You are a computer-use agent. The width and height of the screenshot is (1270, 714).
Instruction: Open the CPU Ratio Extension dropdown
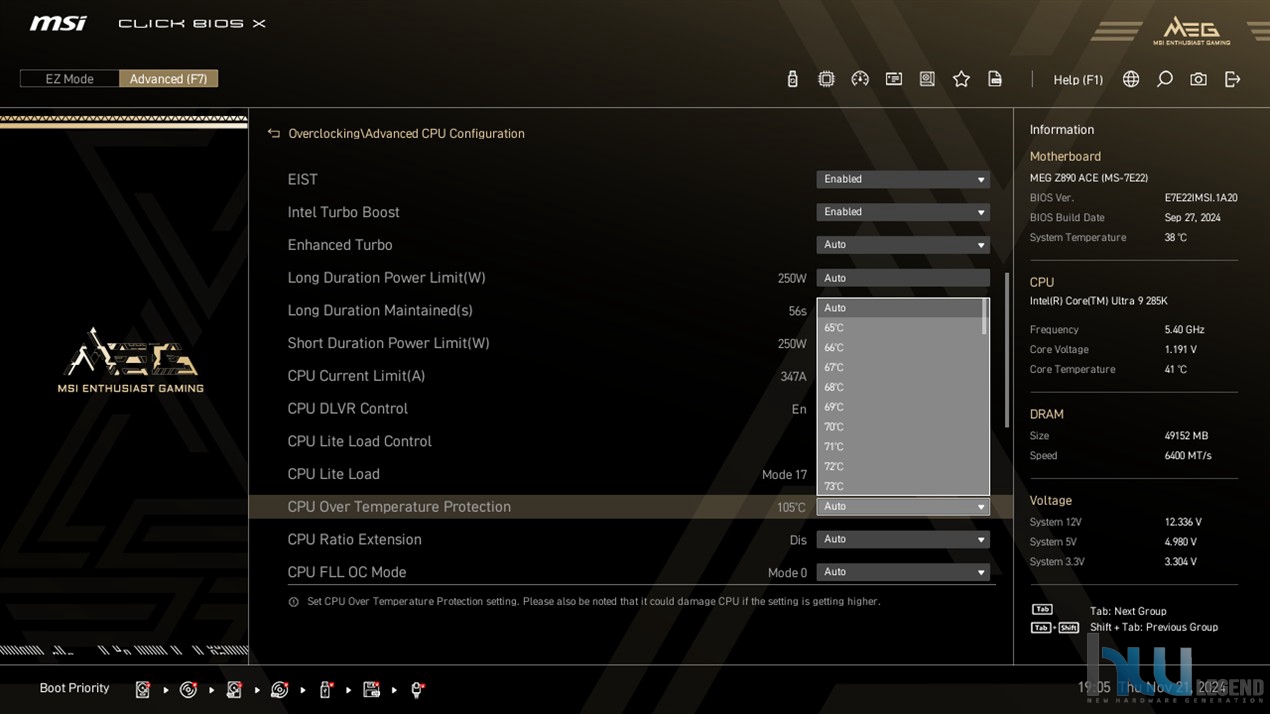point(903,539)
